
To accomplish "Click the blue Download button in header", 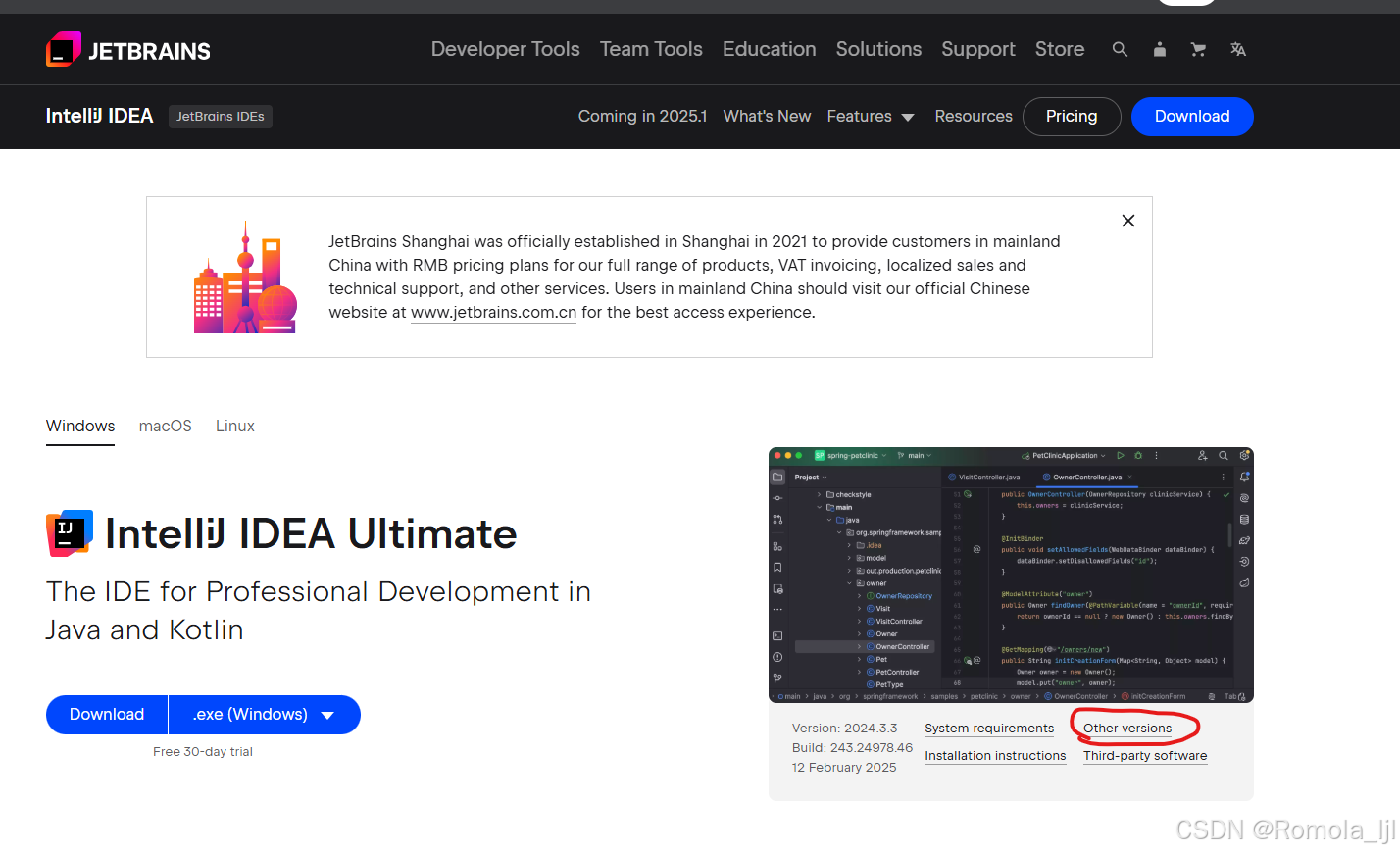I will tap(1192, 116).
